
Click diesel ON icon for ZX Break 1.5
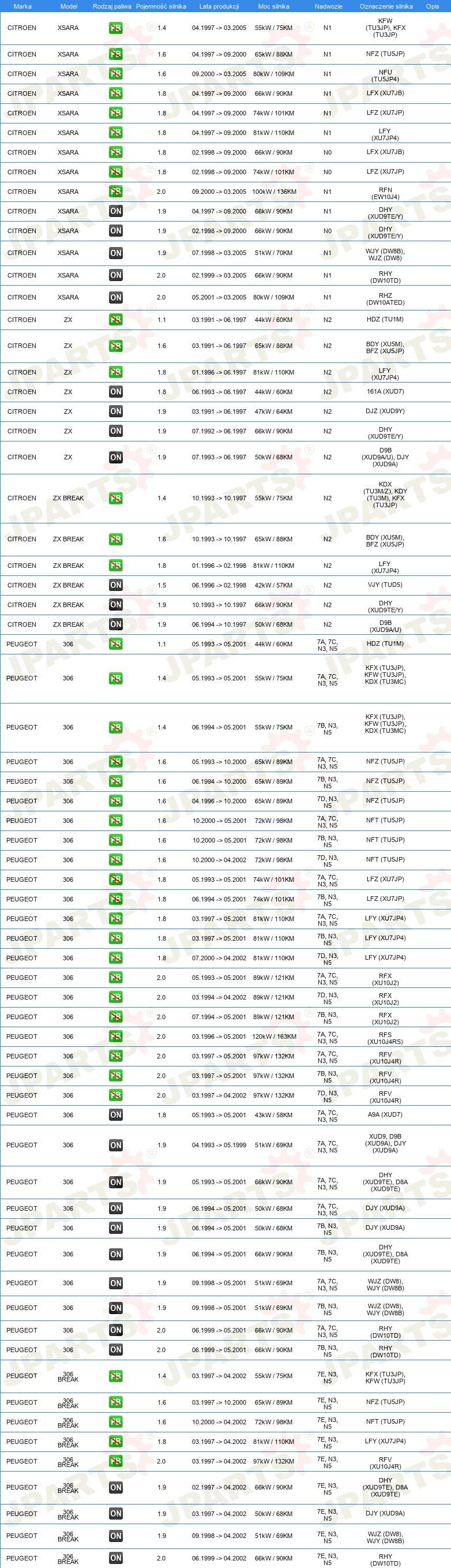pos(116,585)
